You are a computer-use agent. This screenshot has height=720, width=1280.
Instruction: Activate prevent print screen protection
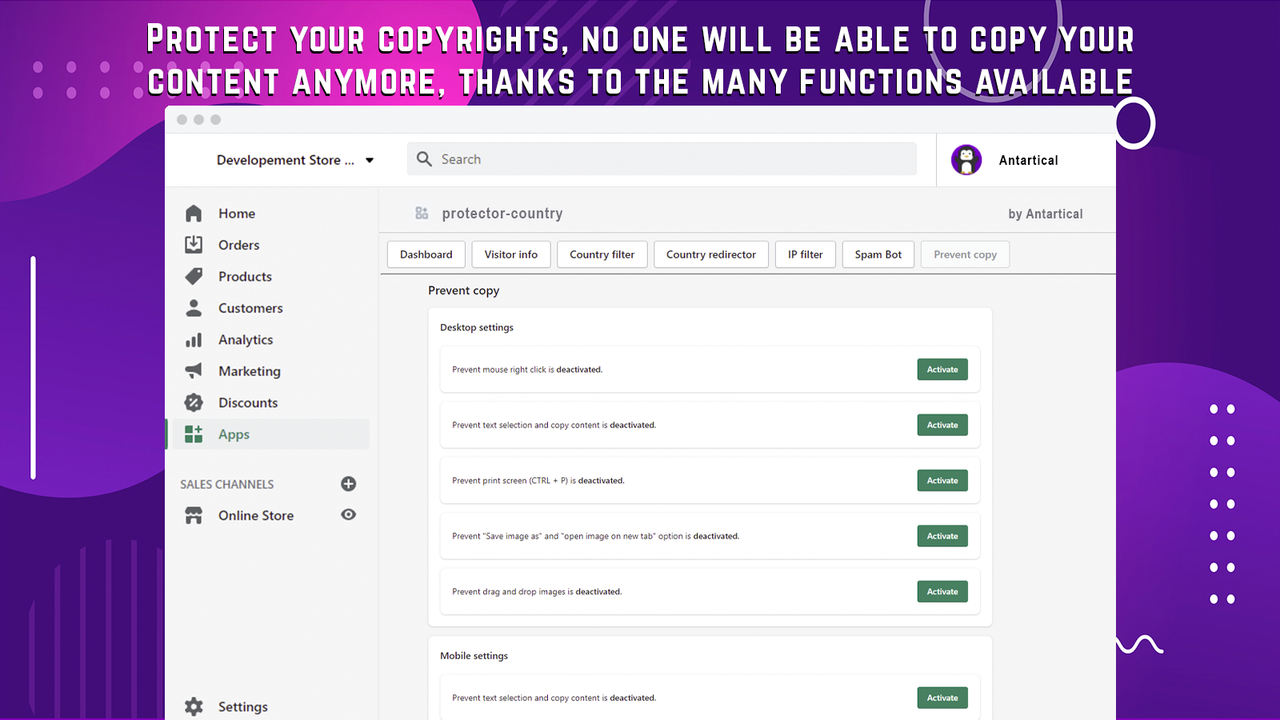tap(941, 480)
